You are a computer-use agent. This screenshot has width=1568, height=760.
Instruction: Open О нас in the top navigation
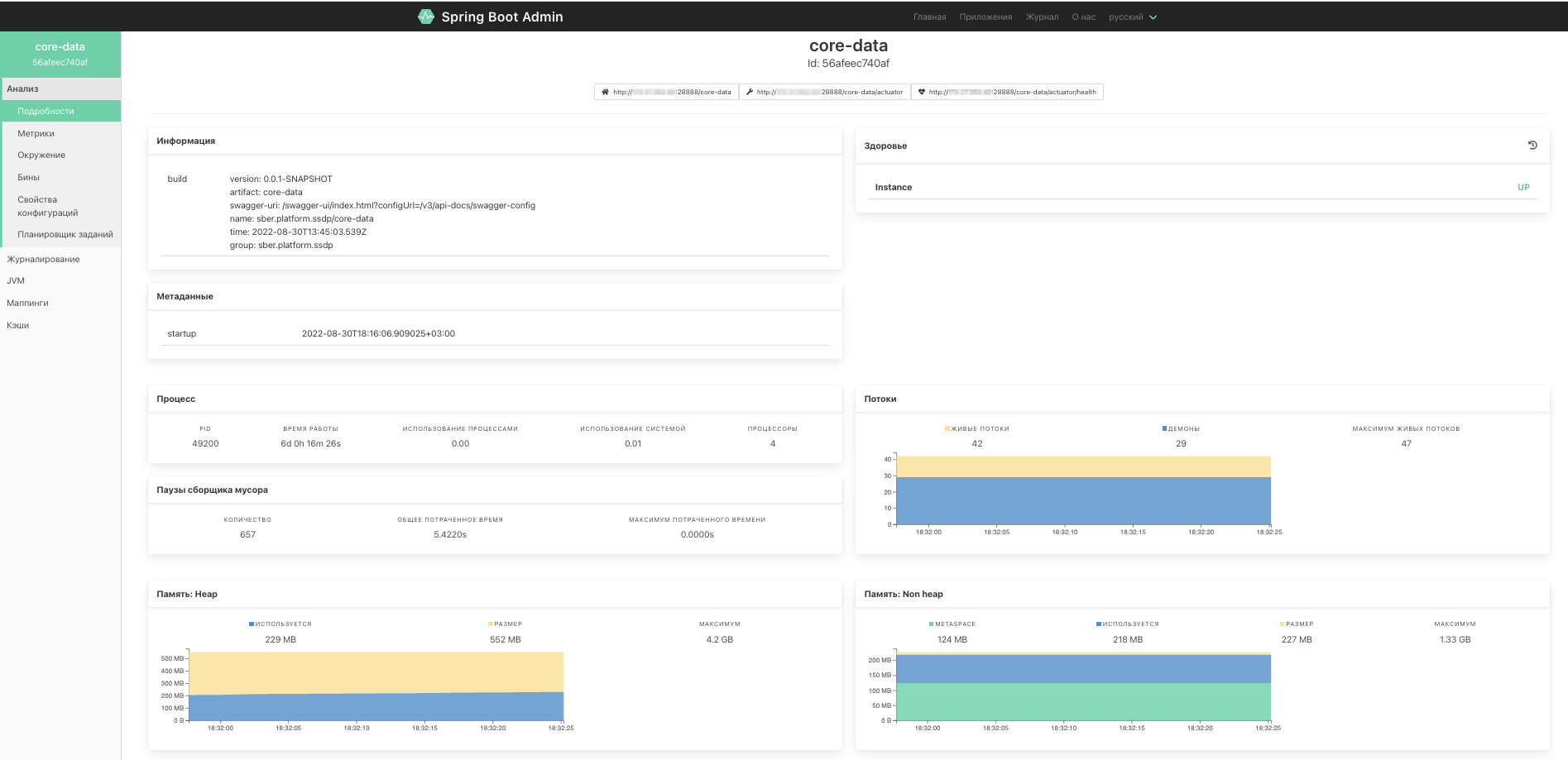(1083, 17)
